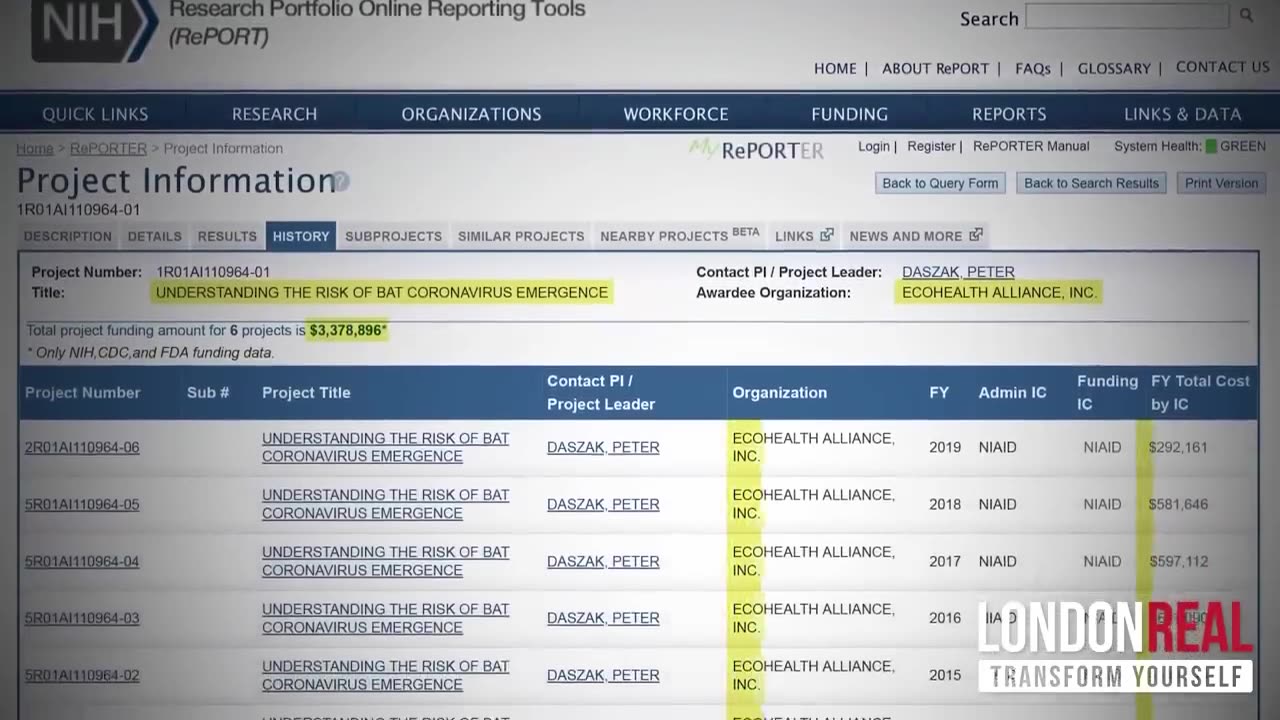
Task: Click DASZAK, PETER link in the project header
Action: click(x=958, y=272)
